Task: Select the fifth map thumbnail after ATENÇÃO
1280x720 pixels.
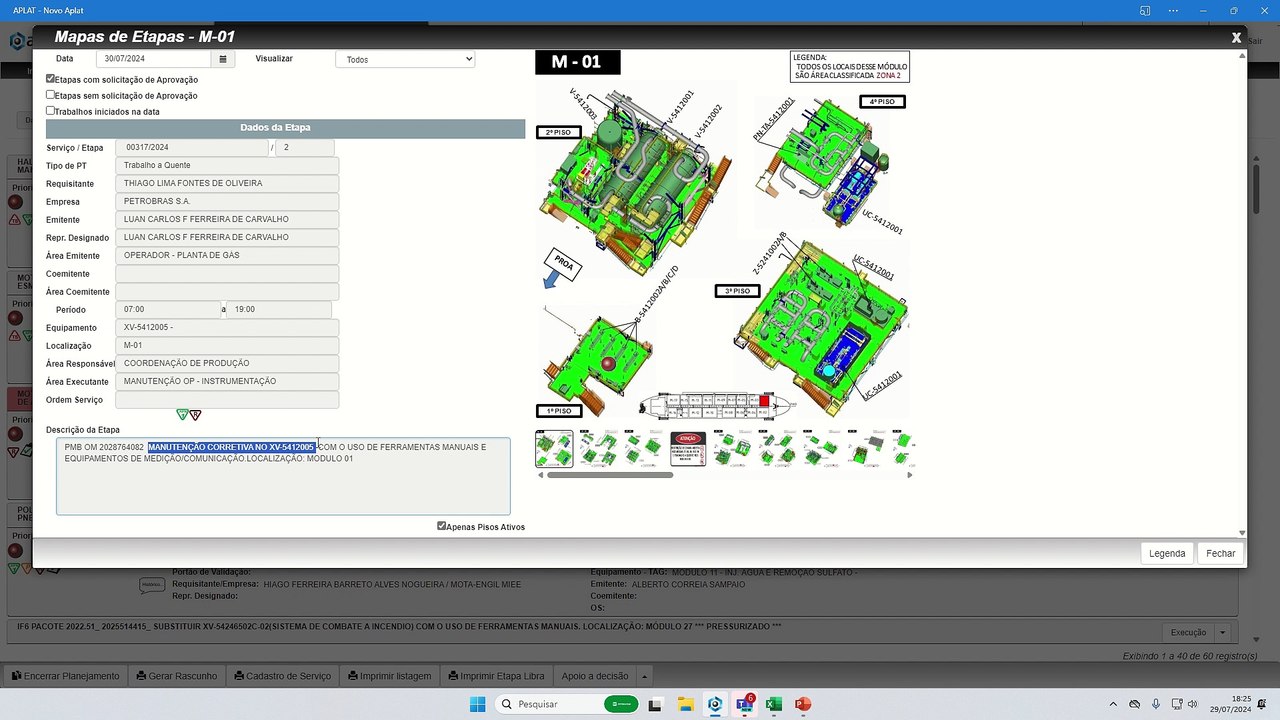Action: point(732,449)
